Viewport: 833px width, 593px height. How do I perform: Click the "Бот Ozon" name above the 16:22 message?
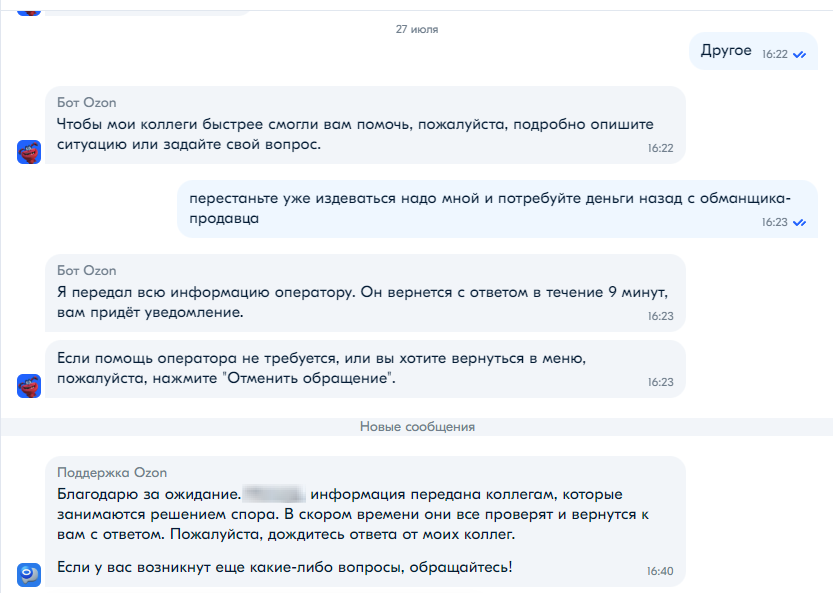[87, 103]
